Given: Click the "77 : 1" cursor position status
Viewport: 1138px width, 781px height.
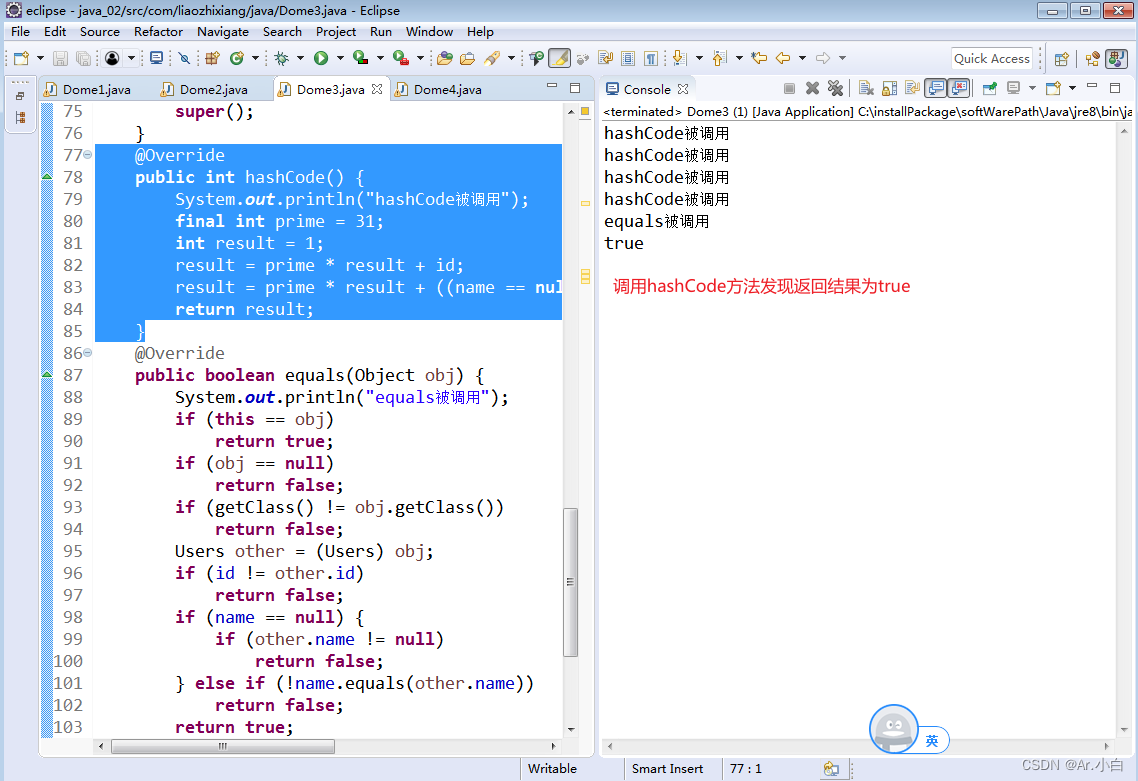Looking at the screenshot, I should tap(745, 769).
